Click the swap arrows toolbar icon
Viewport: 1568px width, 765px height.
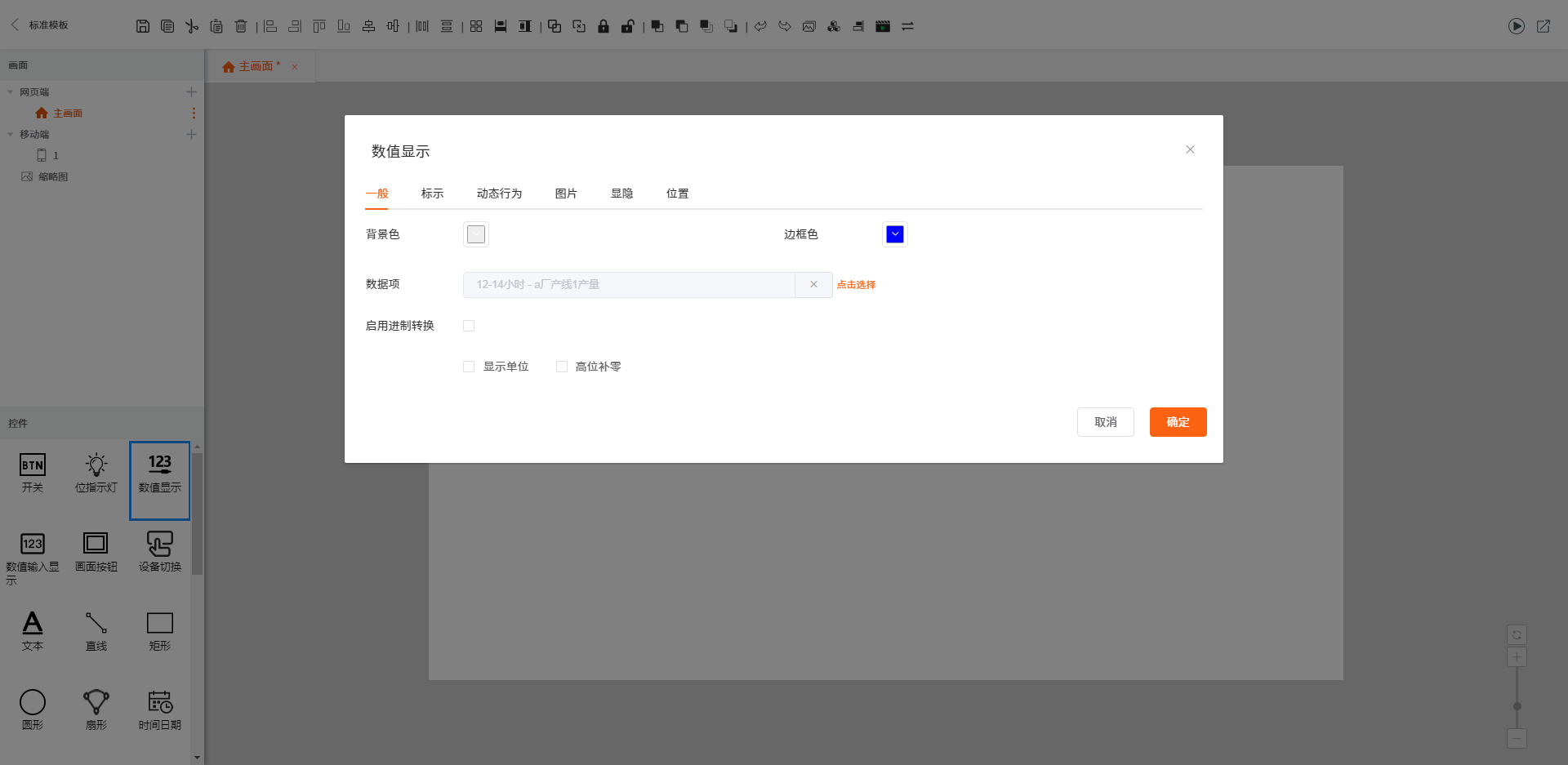click(907, 26)
